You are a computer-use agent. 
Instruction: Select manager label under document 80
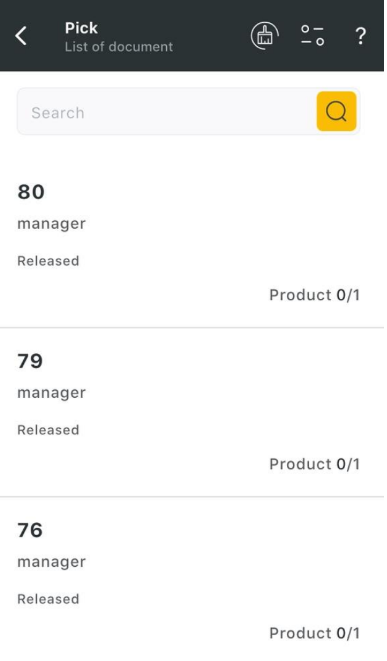tap(51, 224)
